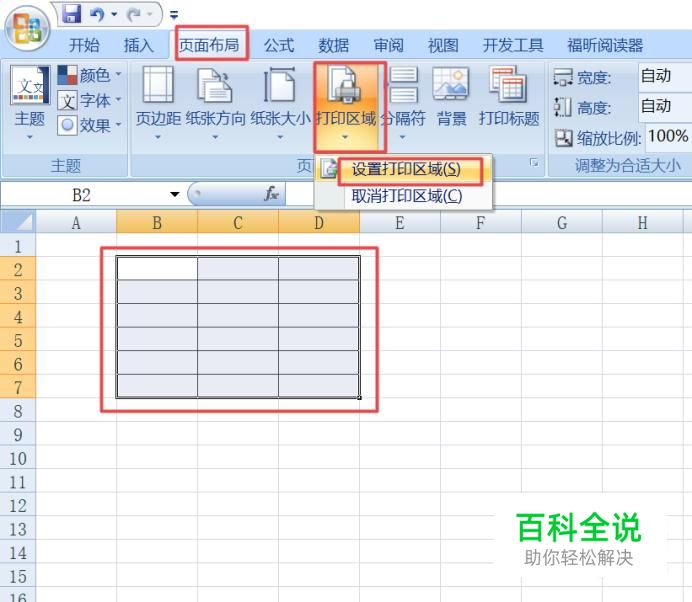Click cell A10
Viewport: 692px width, 602px height.
click(76, 457)
